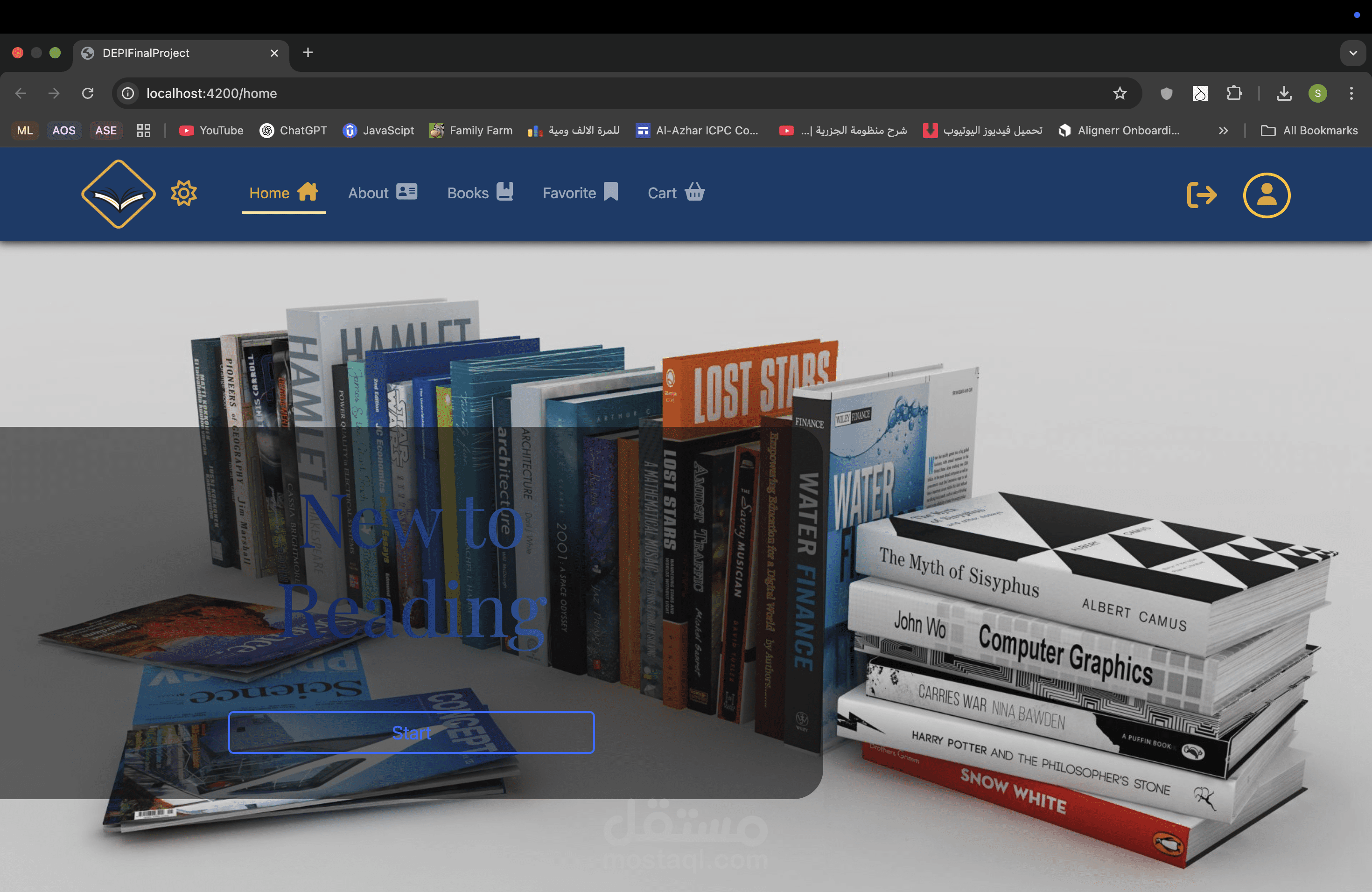Open the Chrome profile avatar S
The height and width of the screenshot is (892, 1372).
tap(1318, 93)
